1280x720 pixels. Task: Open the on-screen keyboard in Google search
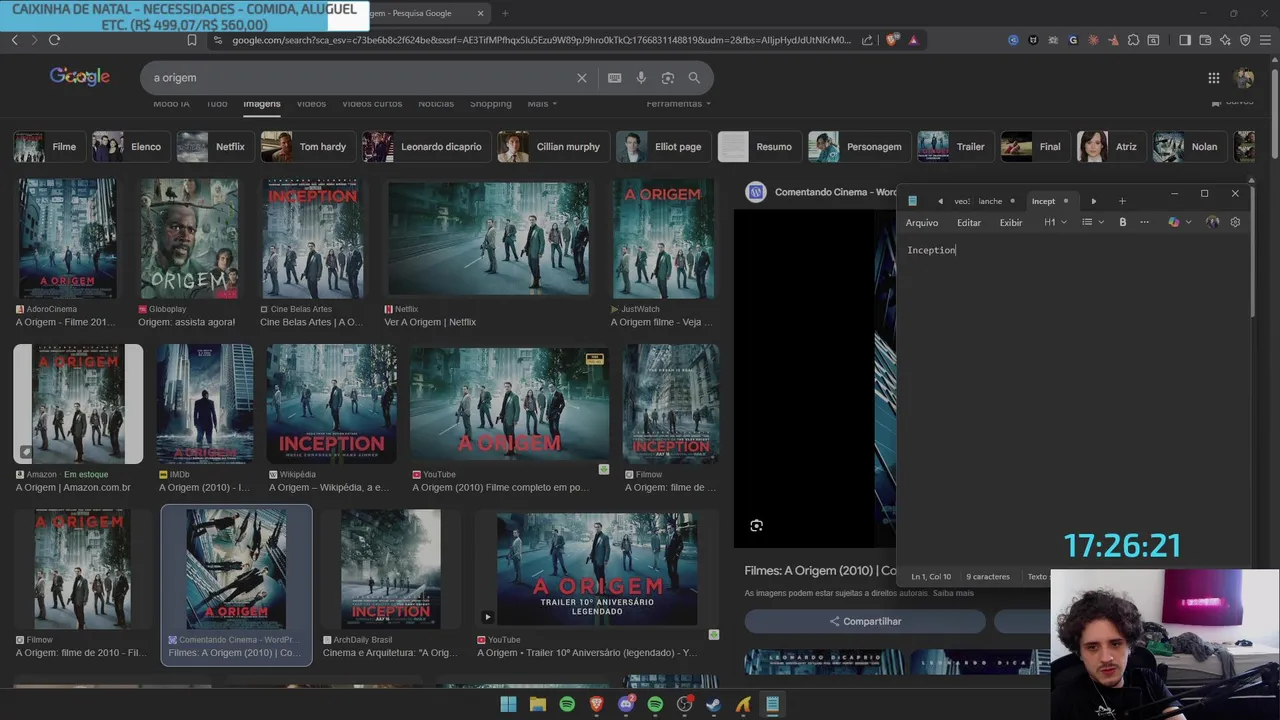point(614,78)
